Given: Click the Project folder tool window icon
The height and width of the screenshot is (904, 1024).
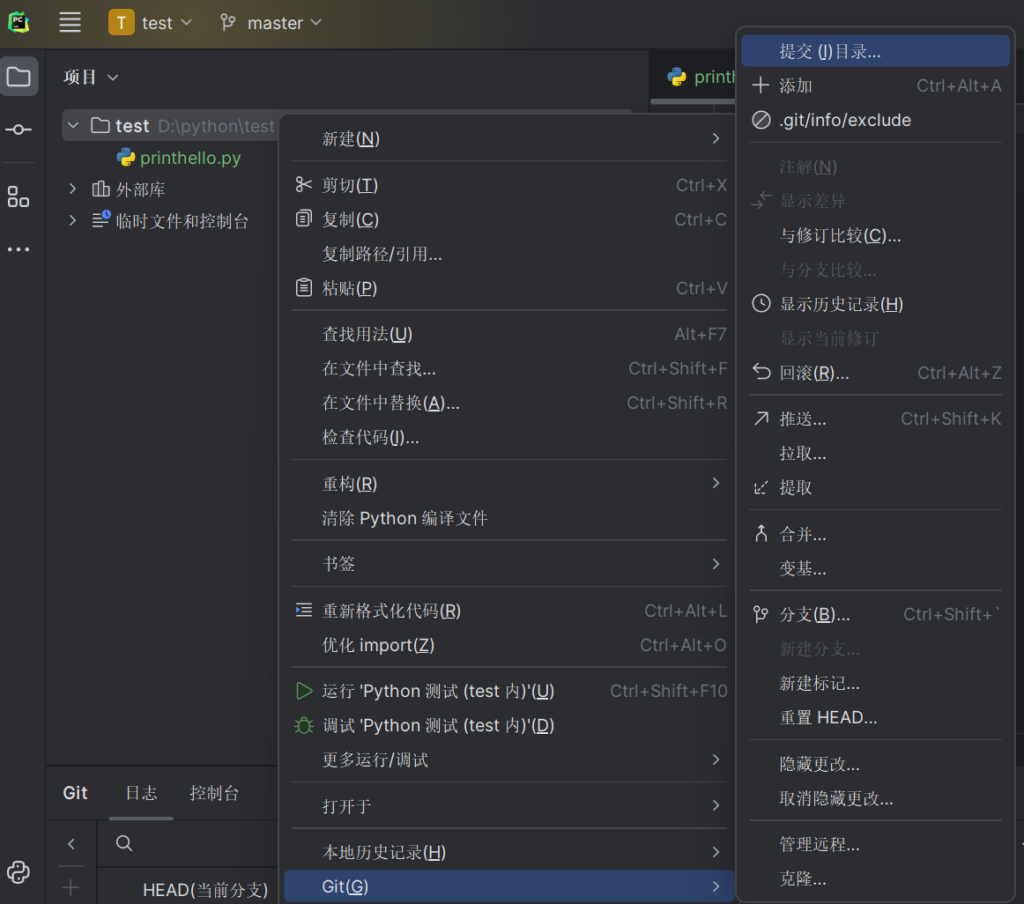Looking at the screenshot, I should tap(19, 77).
